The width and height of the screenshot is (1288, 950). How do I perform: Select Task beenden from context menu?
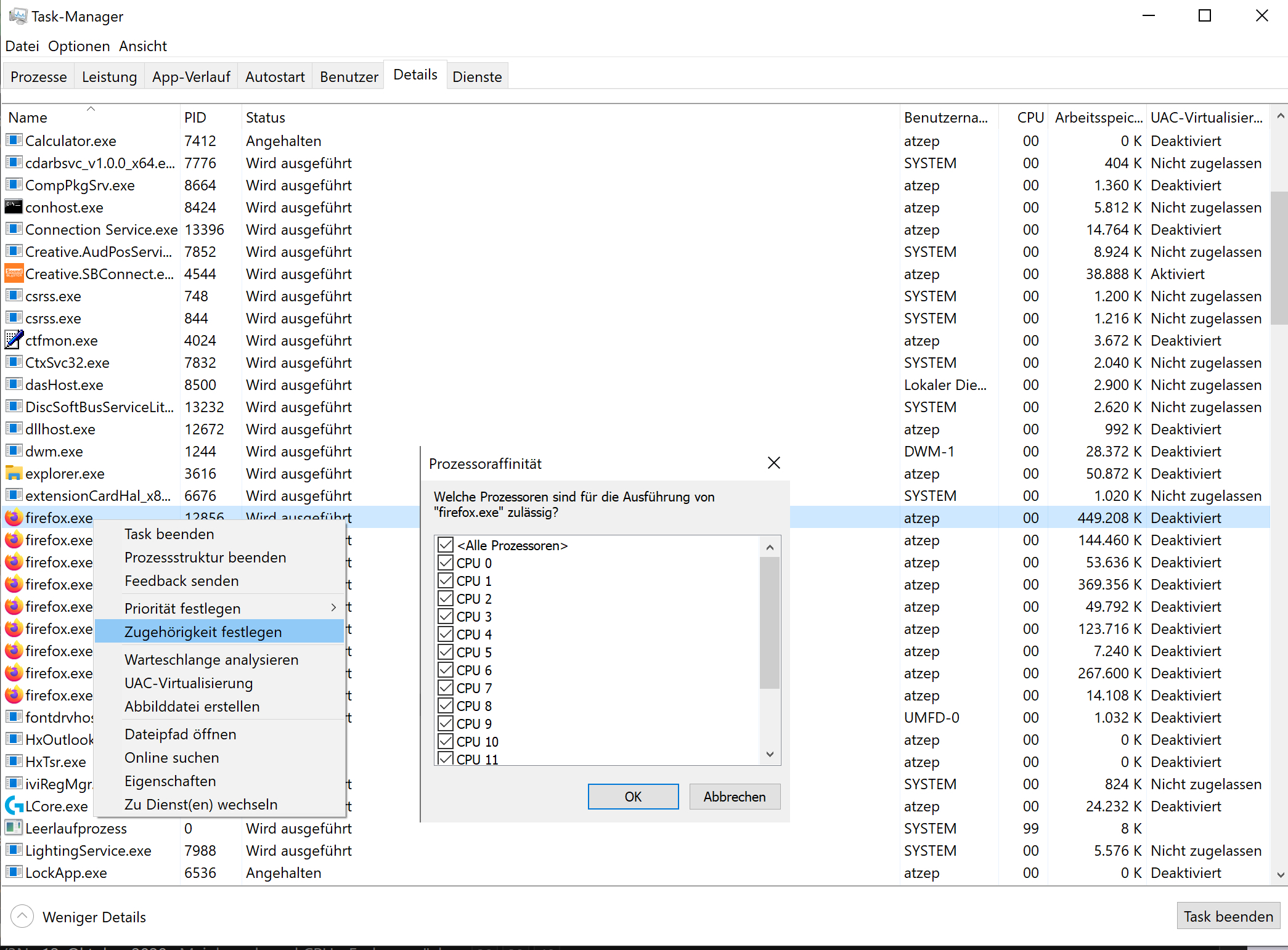(168, 533)
